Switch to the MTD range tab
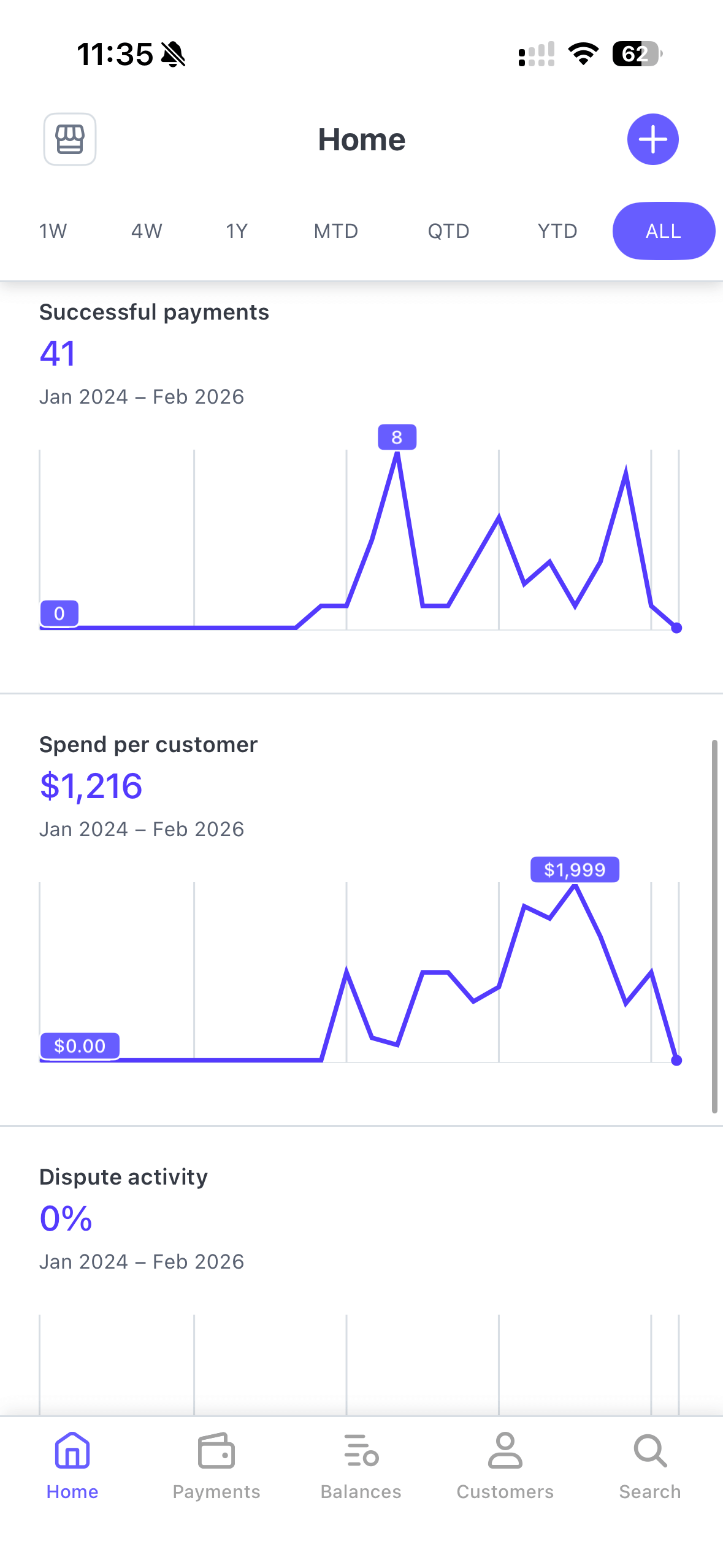Image resolution: width=723 pixels, height=1568 pixels. point(336,231)
